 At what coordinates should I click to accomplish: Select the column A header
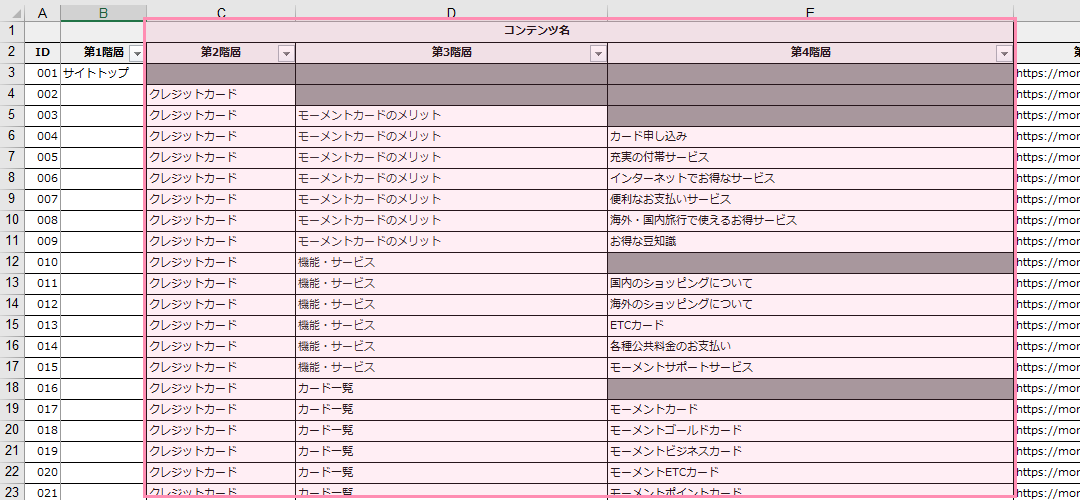point(42,12)
